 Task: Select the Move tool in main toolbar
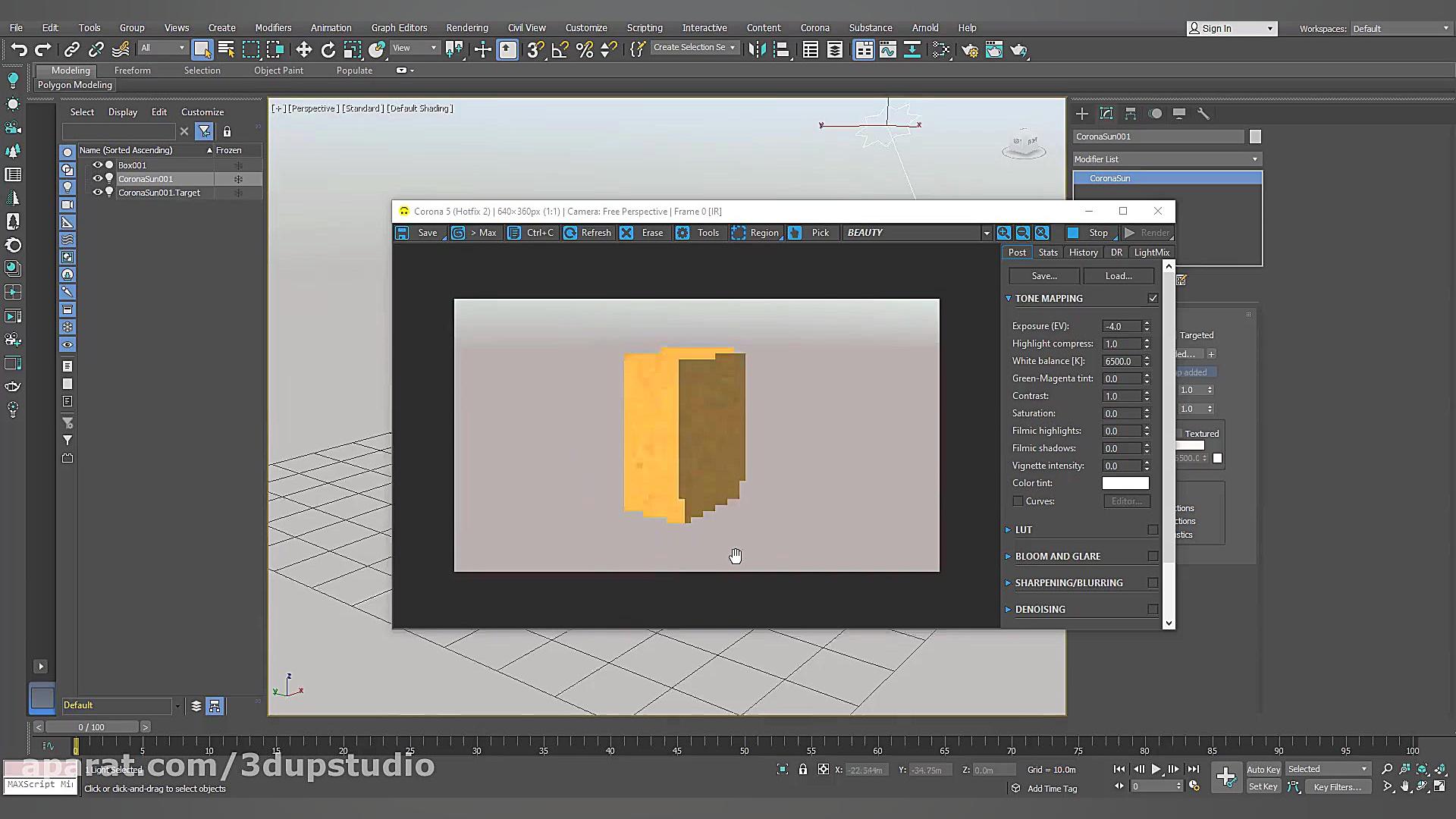point(303,50)
